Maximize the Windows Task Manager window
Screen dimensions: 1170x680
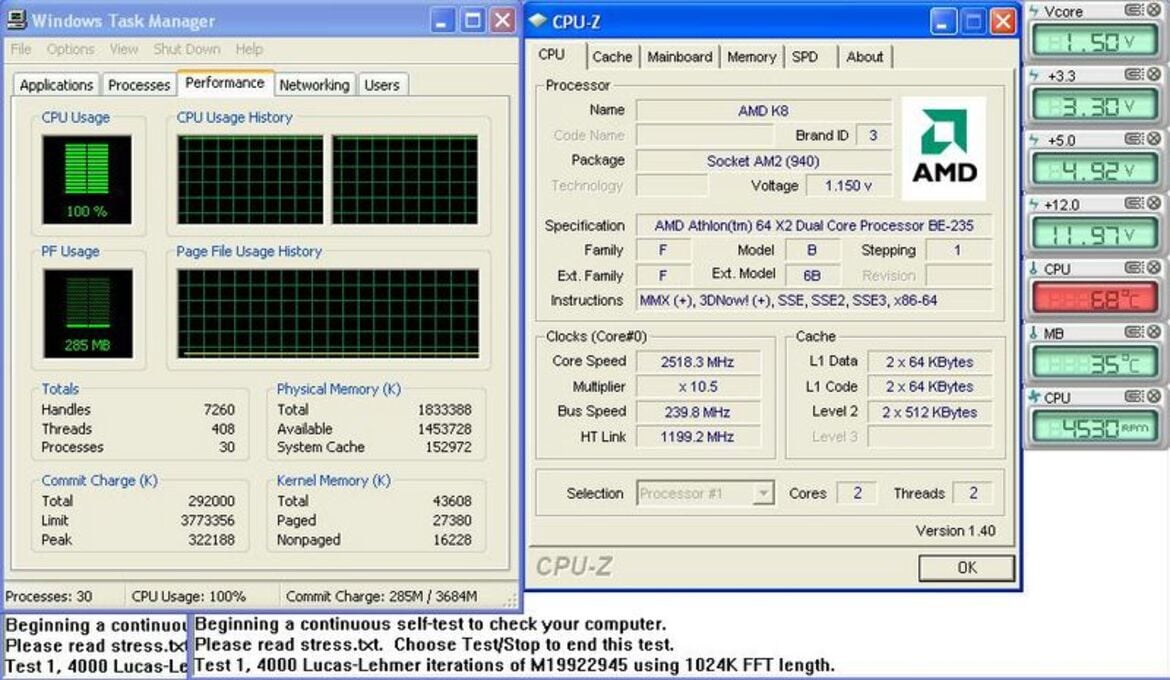[x=472, y=20]
